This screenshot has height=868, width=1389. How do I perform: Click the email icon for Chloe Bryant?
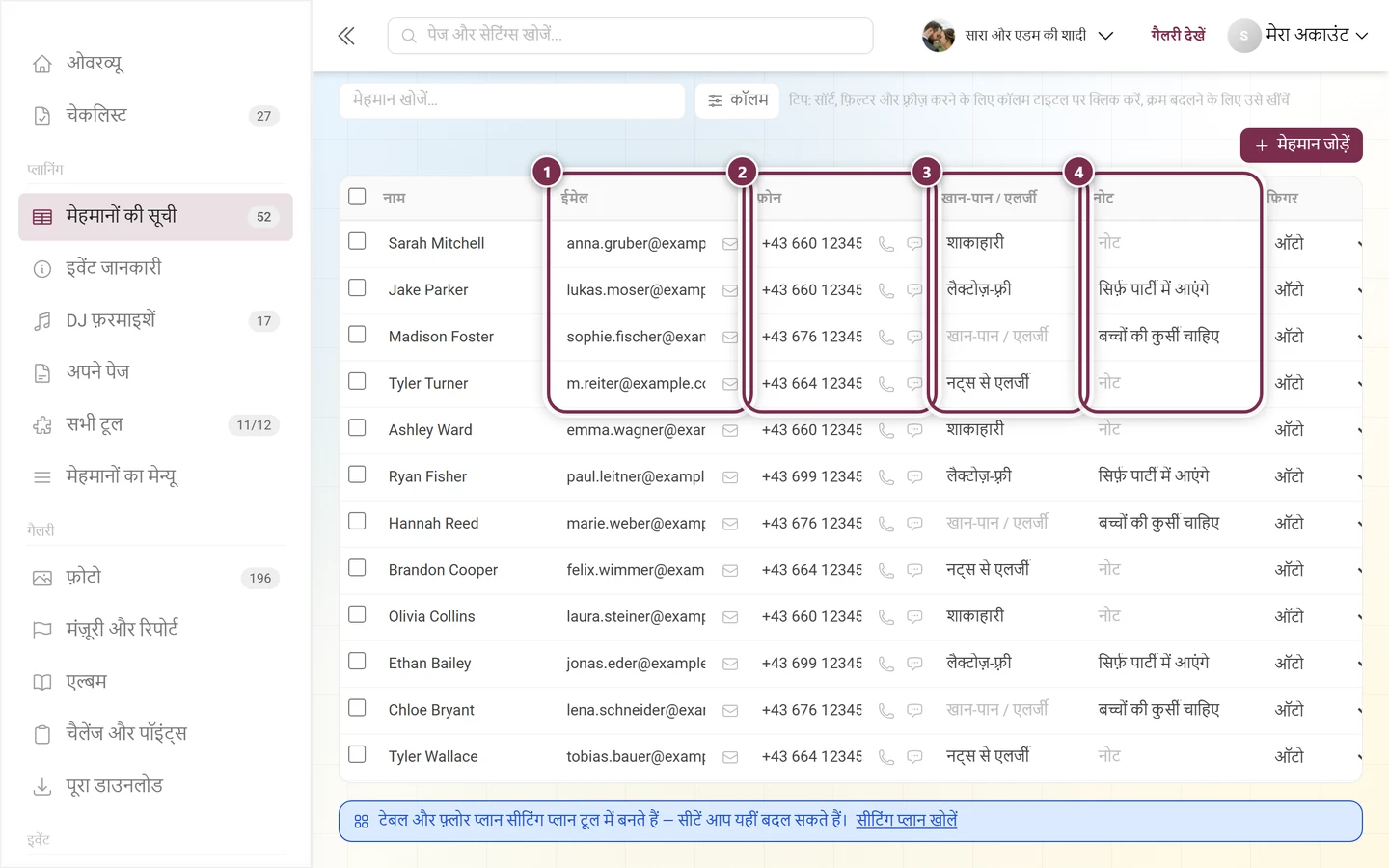point(730,711)
